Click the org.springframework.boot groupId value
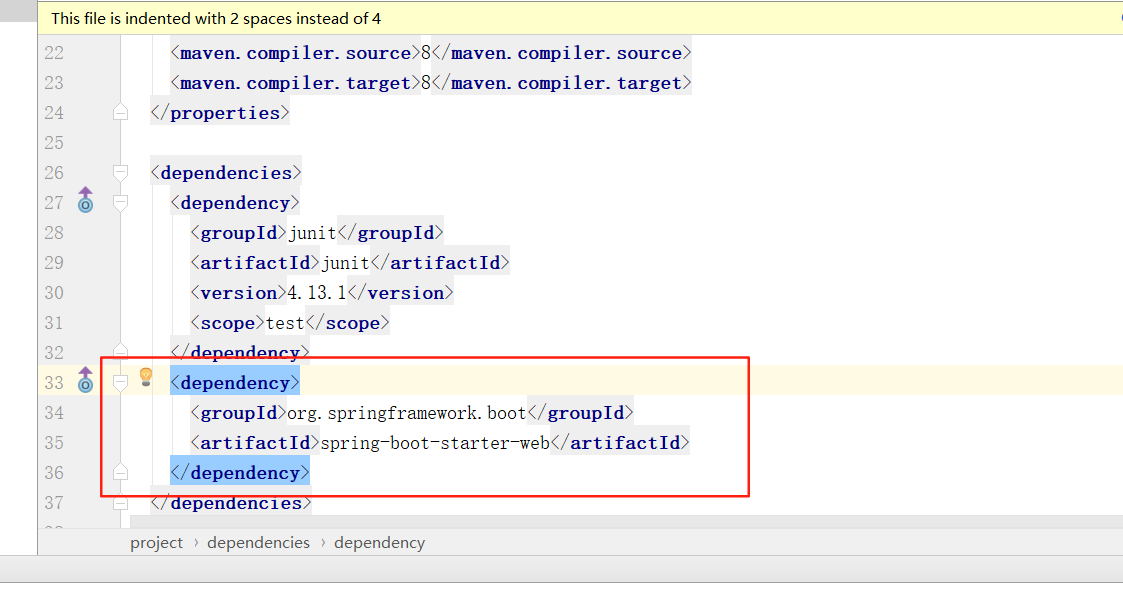The height and width of the screenshot is (590, 1123). tap(407, 413)
